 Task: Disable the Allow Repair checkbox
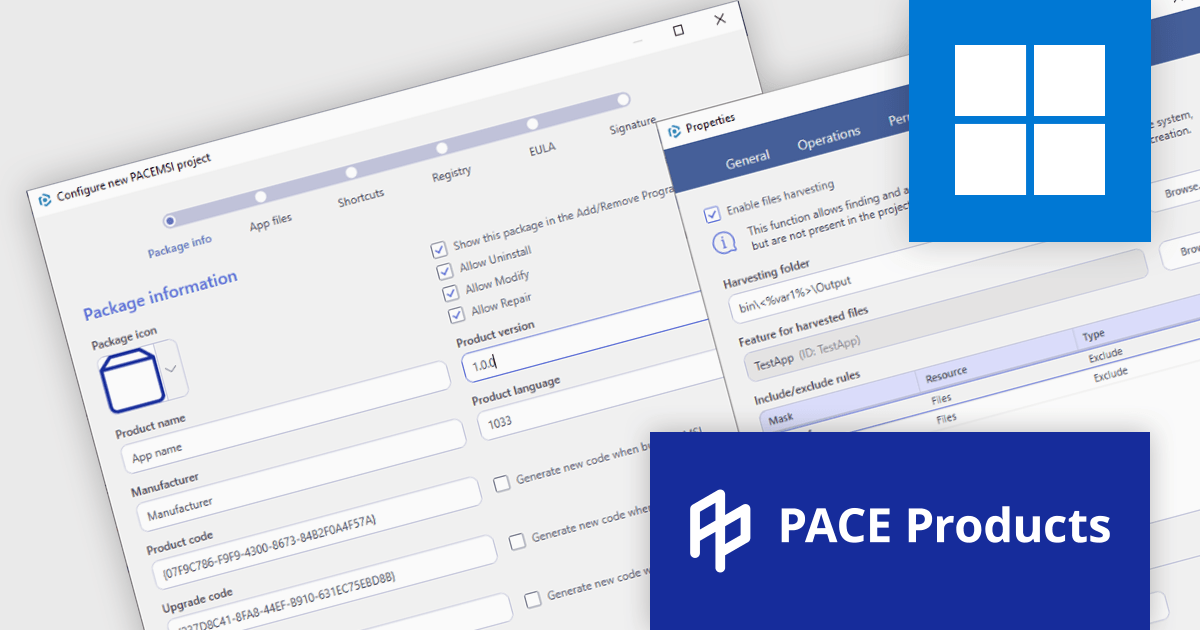coord(457,315)
